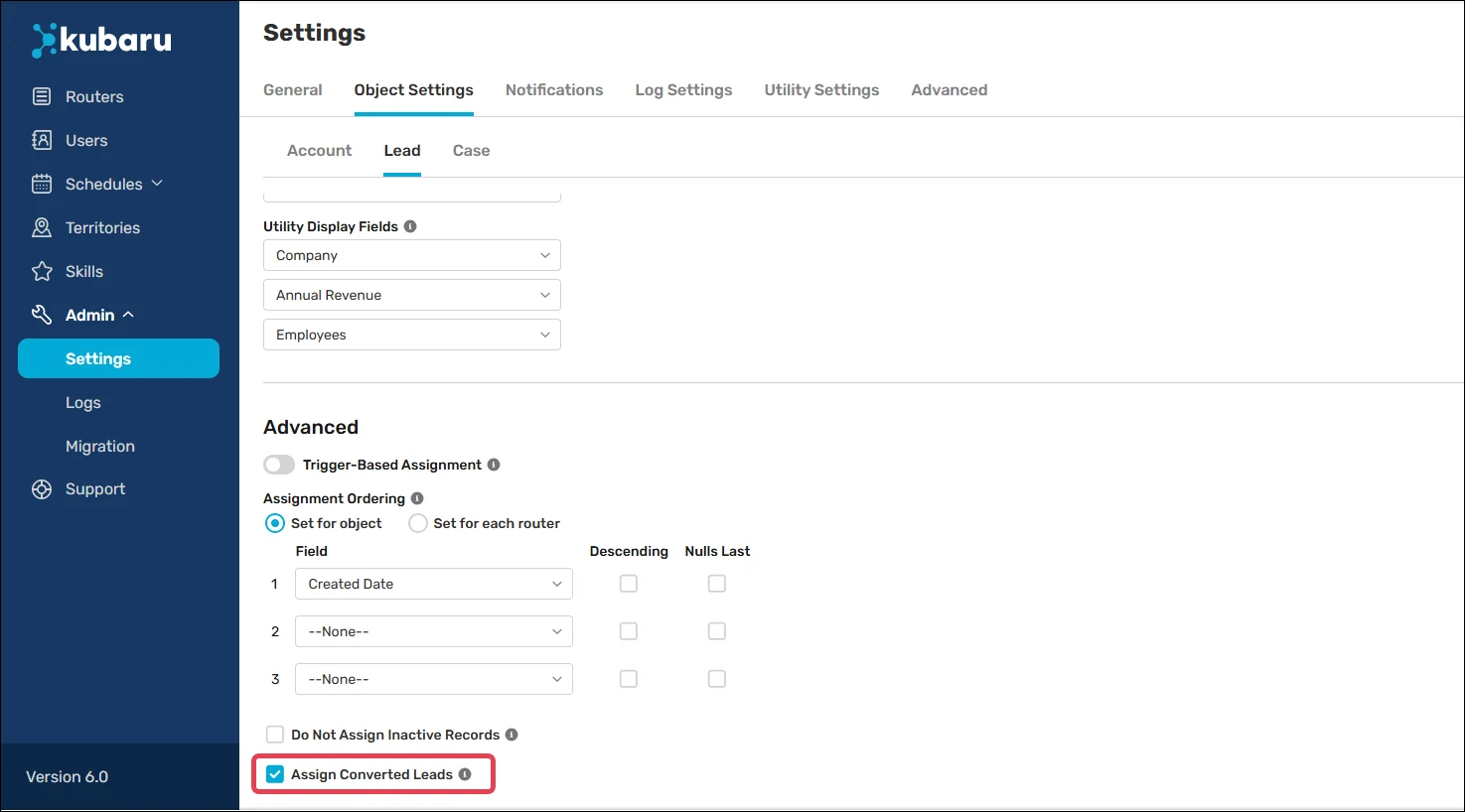Click the kubaru logo
1465x812 pixels.
pos(101,40)
